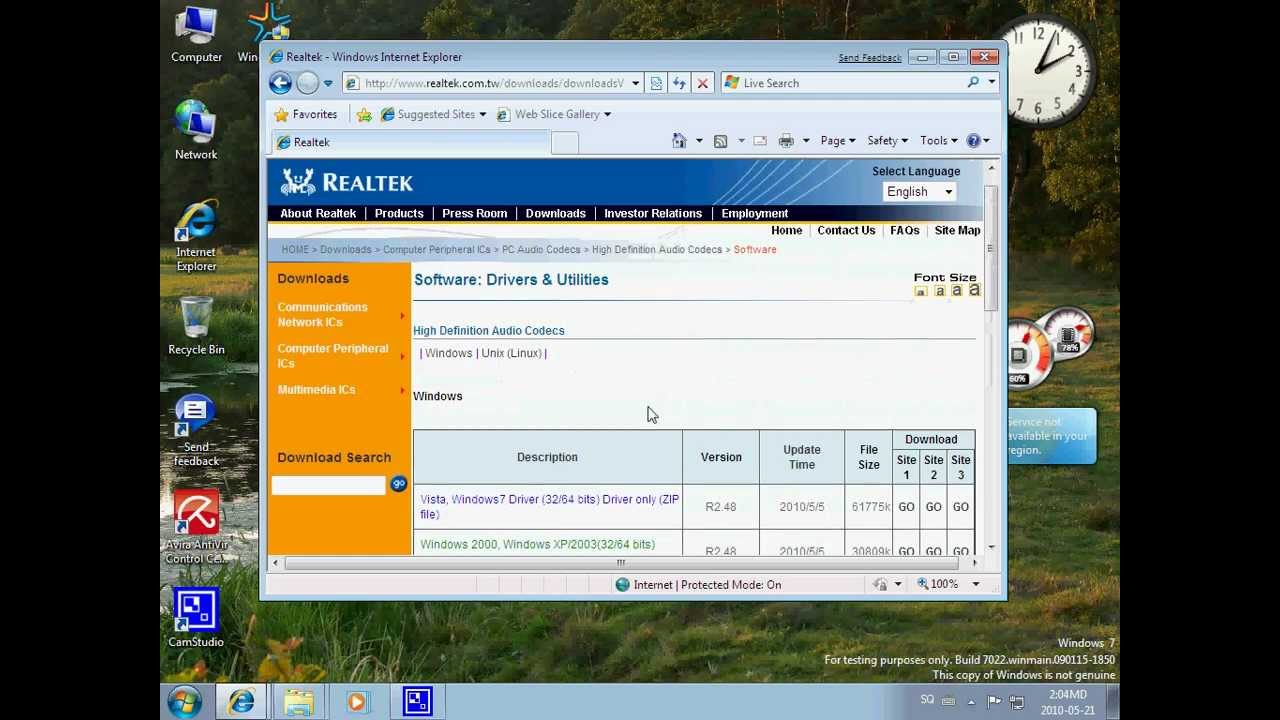Open the Select Language dropdown
Viewport: 1280px width, 720px height.
[x=919, y=192]
